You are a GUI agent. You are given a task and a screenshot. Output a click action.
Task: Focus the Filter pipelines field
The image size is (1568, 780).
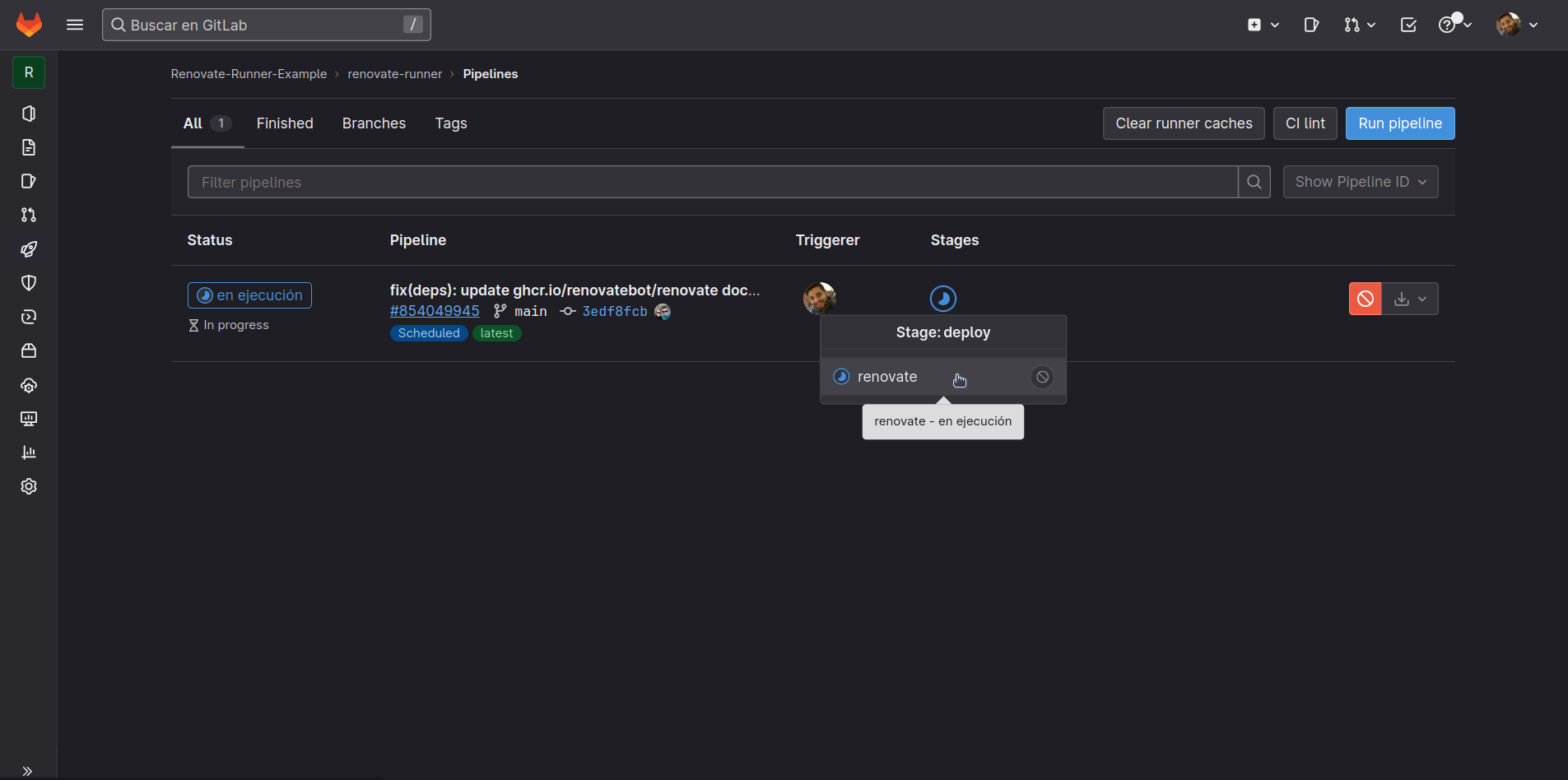click(x=713, y=182)
